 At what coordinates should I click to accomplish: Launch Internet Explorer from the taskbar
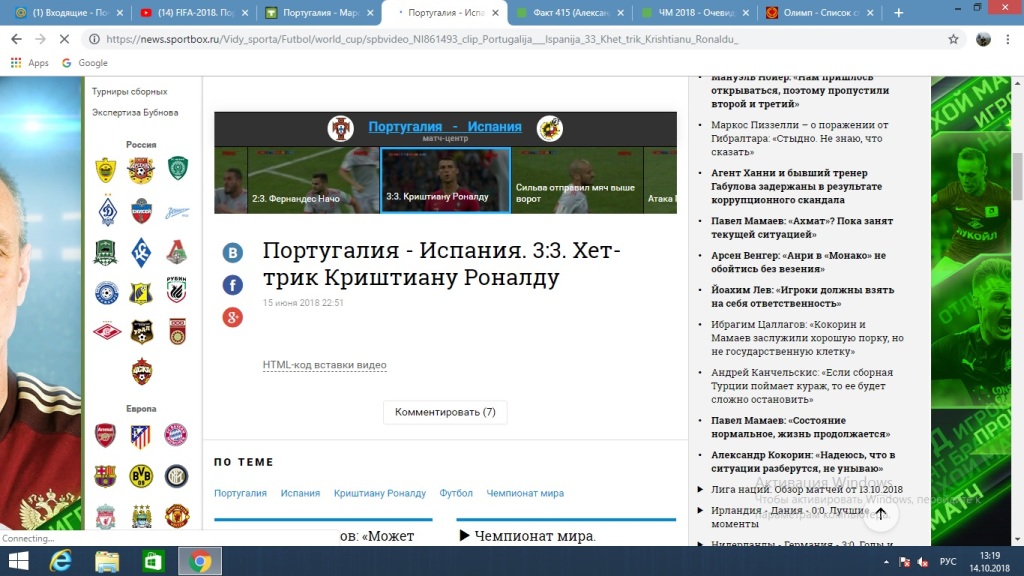tap(61, 561)
